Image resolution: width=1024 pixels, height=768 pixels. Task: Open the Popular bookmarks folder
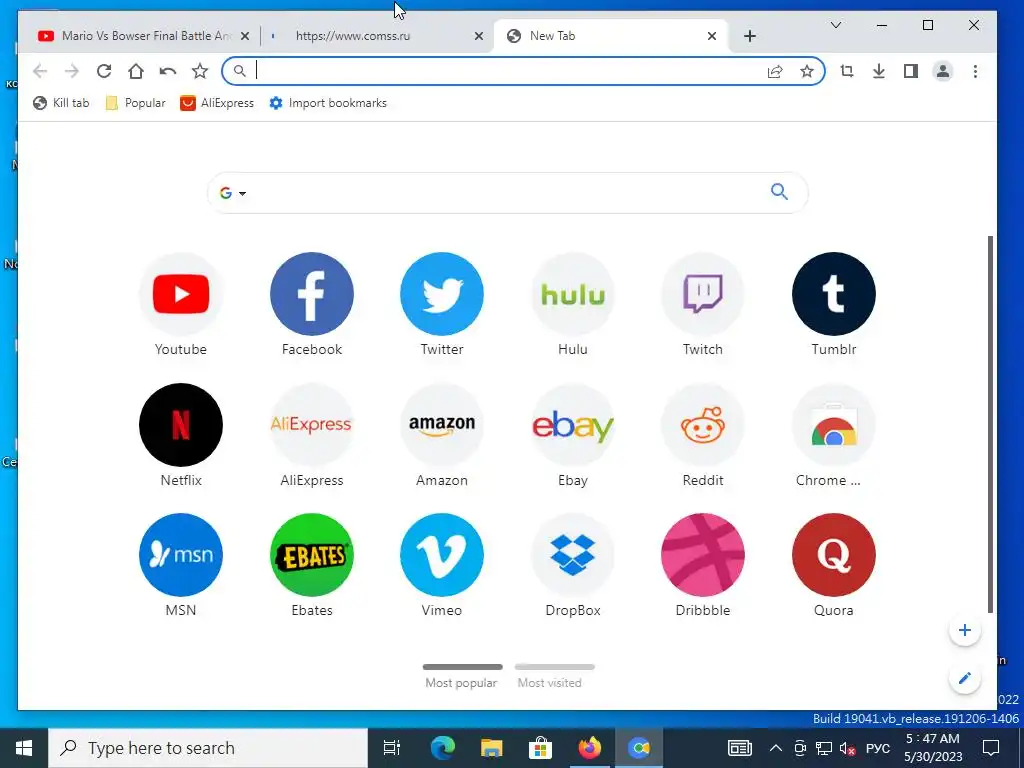click(135, 103)
